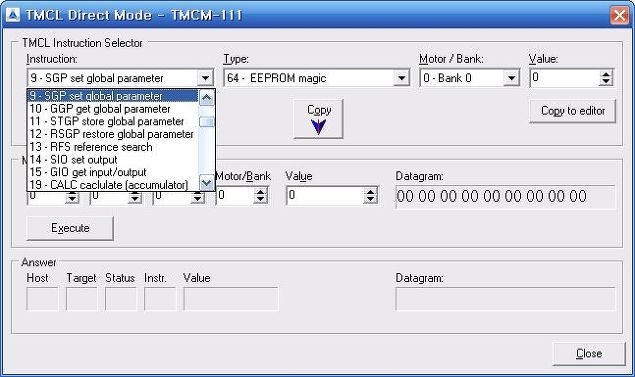Increase the manual Motor/Bank spinner
The image size is (635, 377).
click(261, 192)
